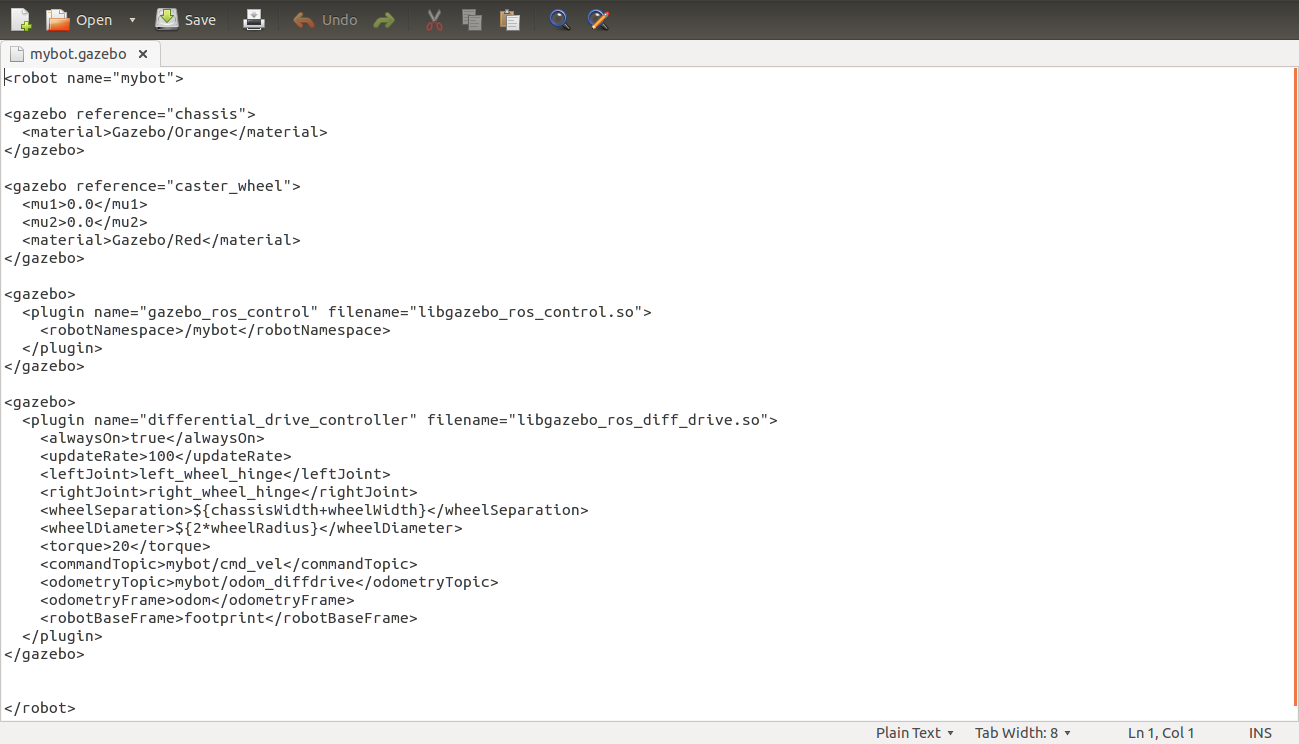Close the mybot.gazebo tab
The height and width of the screenshot is (744, 1299).
coord(143,54)
